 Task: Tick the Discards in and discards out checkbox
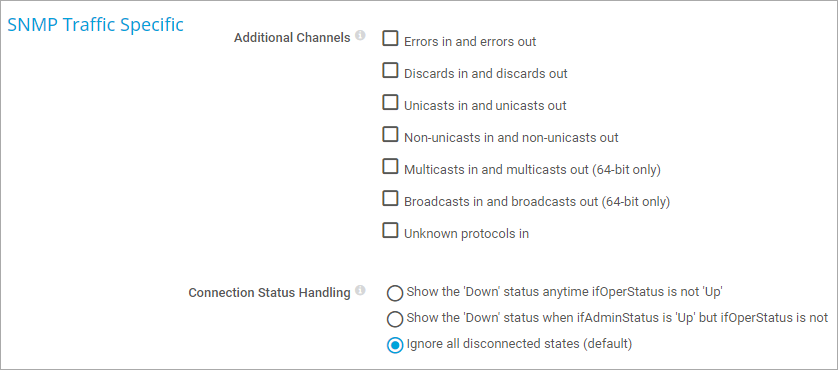point(391,71)
